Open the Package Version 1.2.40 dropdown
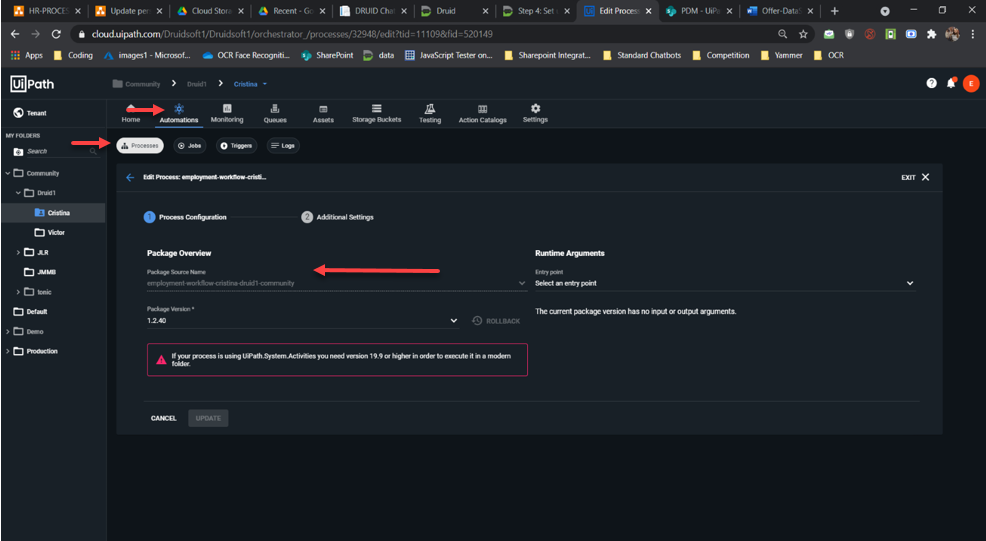The image size is (986, 541). coord(302,320)
